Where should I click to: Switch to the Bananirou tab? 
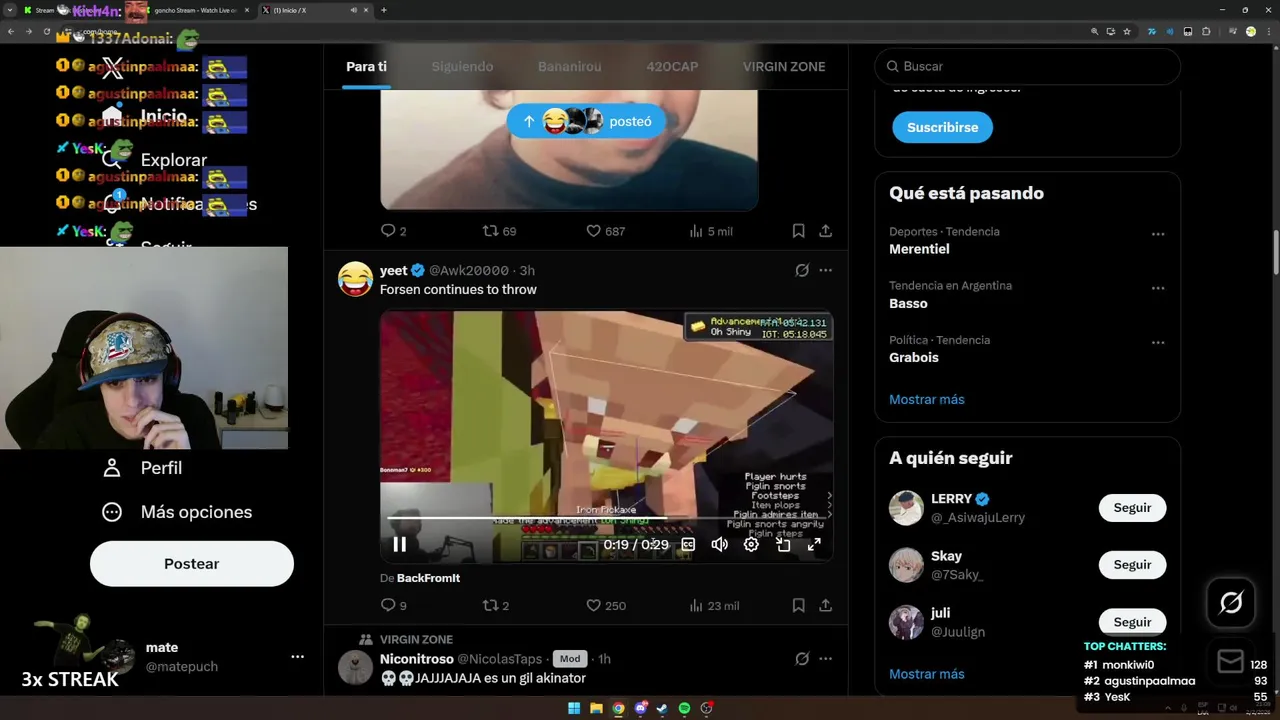tap(569, 66)
